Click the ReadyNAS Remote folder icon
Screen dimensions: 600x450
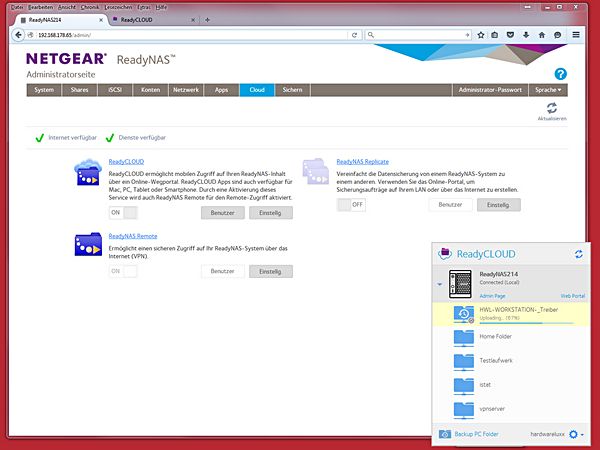point(88,244)
